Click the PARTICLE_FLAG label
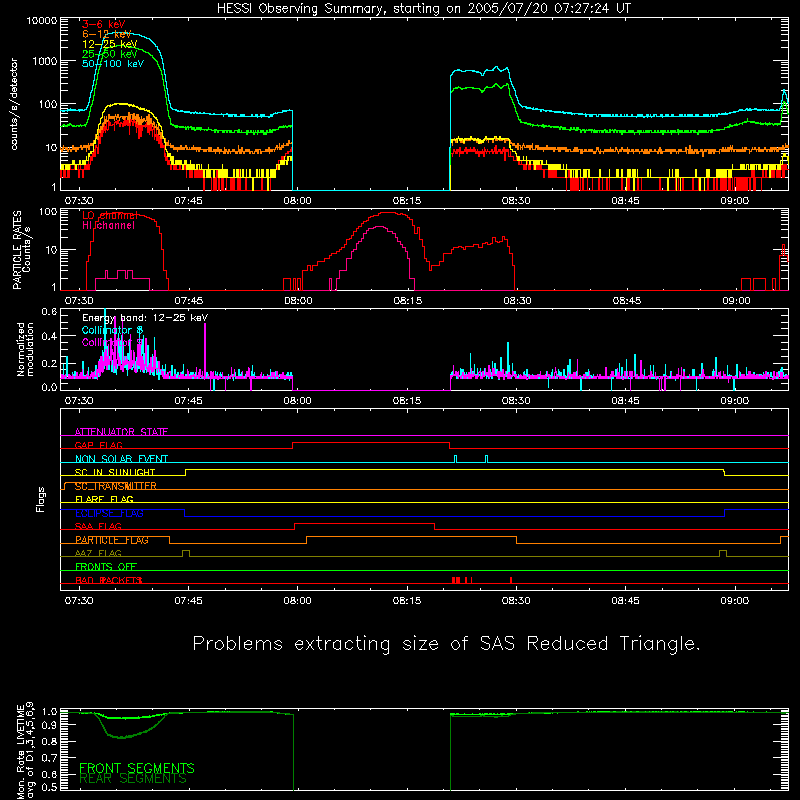This screenshot has height=800, width=800. 112,540
